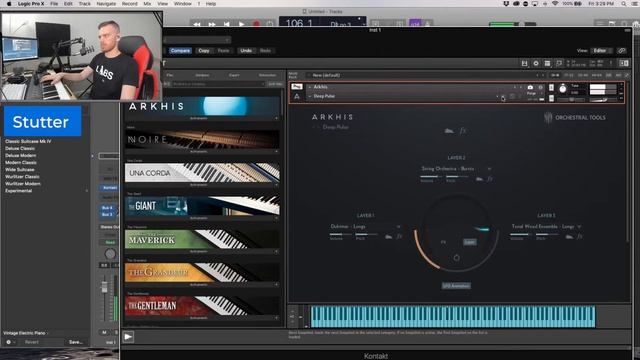Screen dimensions: 640x360
Task: Click the fx icon of Layer 2
Action: pyautogui.click(x=489, y=179)
